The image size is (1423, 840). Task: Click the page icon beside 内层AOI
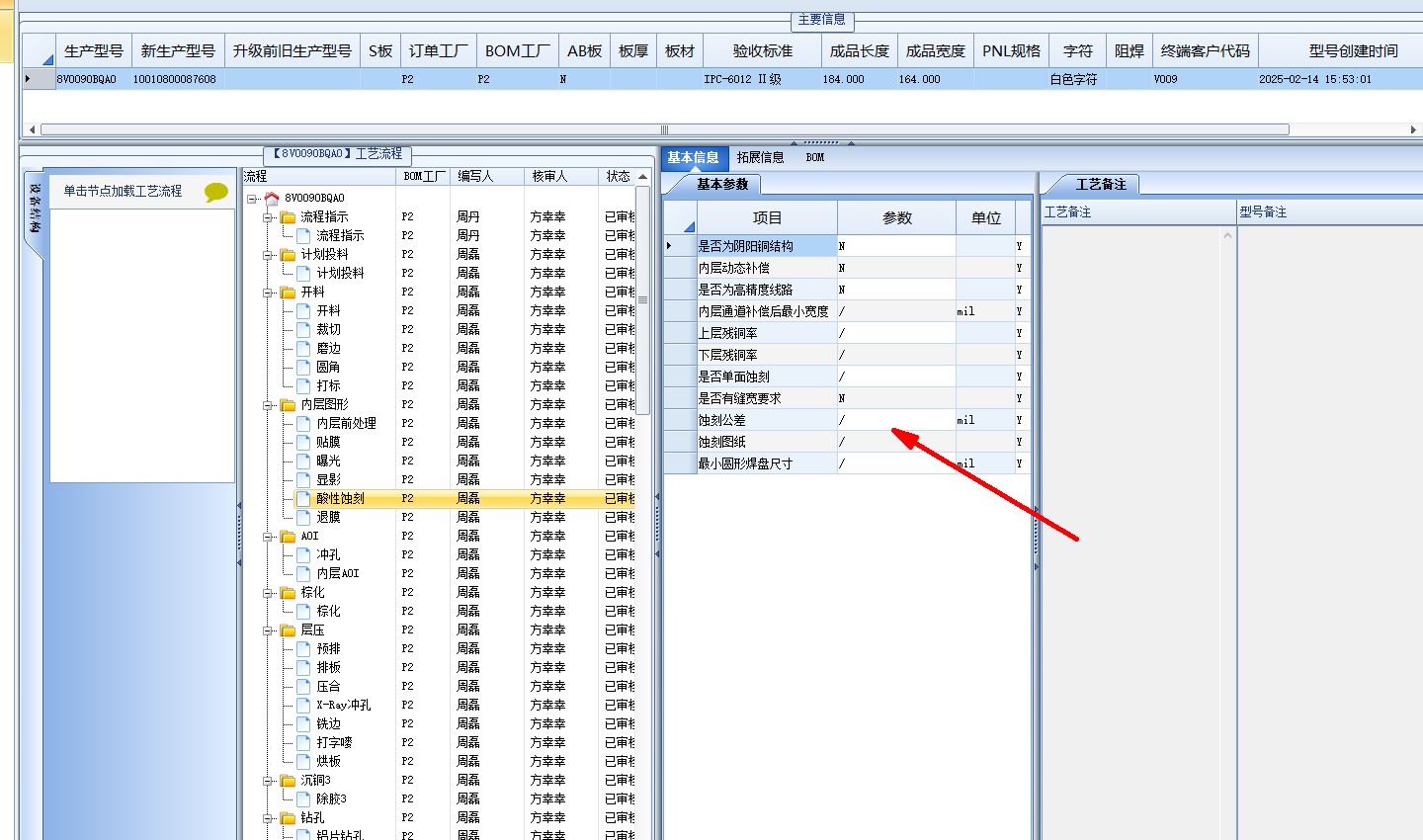pyautogui.click(x=304, y=573)
